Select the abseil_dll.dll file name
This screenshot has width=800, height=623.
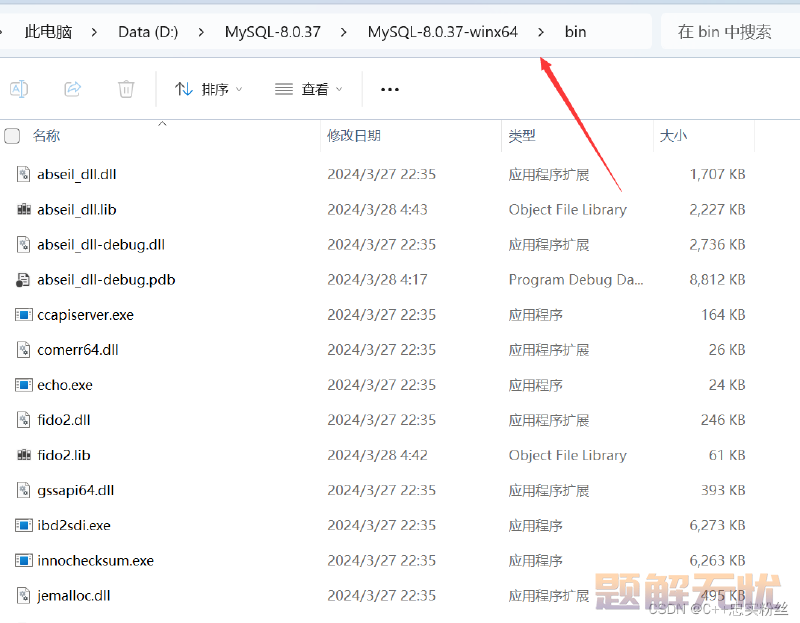pos(77,175)
